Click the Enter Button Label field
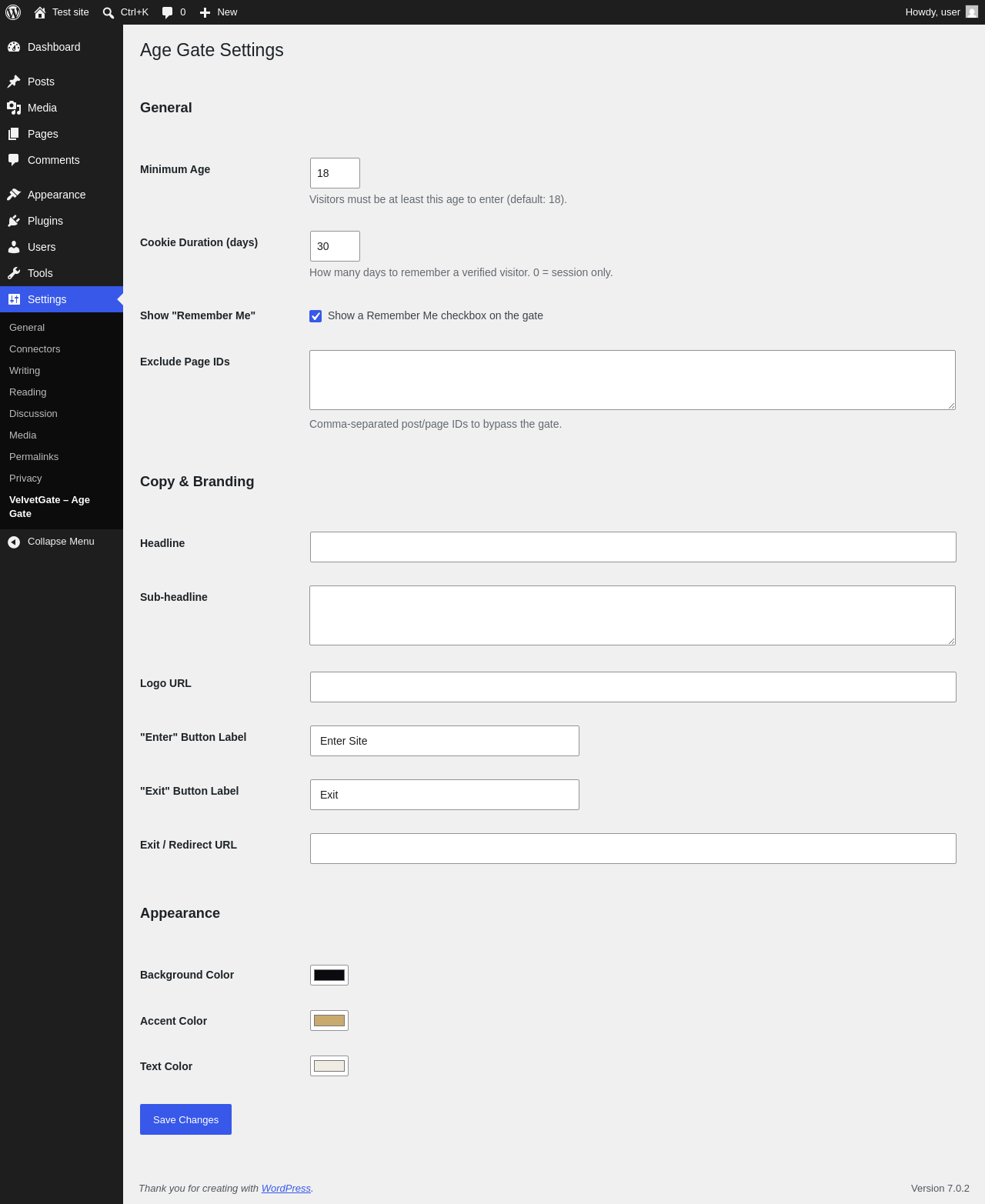 tap(445, 741)
